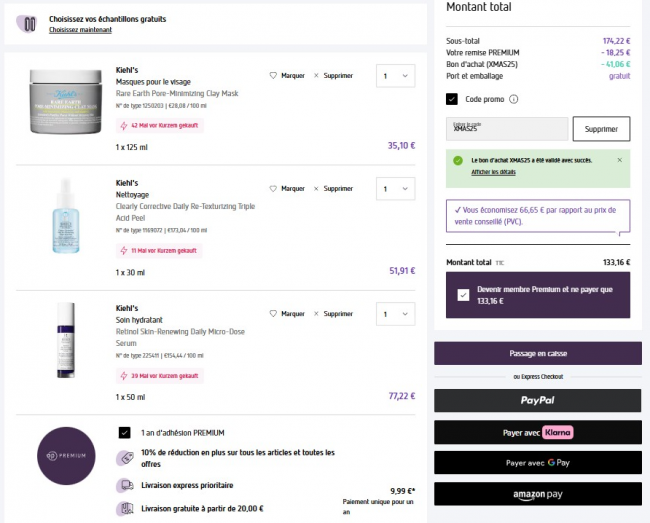Dismiss the XMAS25 success message

click(618, 160)
